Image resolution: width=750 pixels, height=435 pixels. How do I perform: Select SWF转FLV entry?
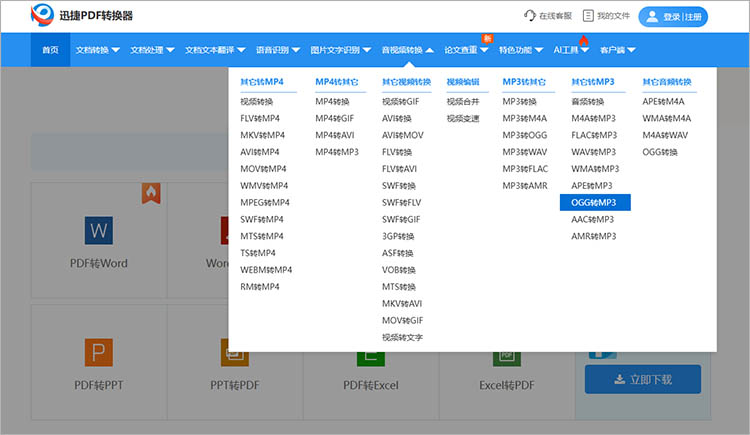point(402,202)
